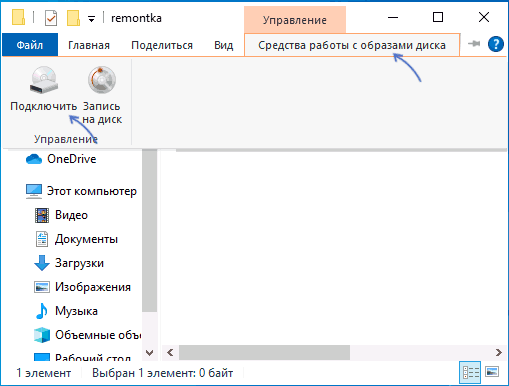The width and height of the screenshot is (509, 386).
Task: Click the folder icon in title bar
Action: pos(19,18)
